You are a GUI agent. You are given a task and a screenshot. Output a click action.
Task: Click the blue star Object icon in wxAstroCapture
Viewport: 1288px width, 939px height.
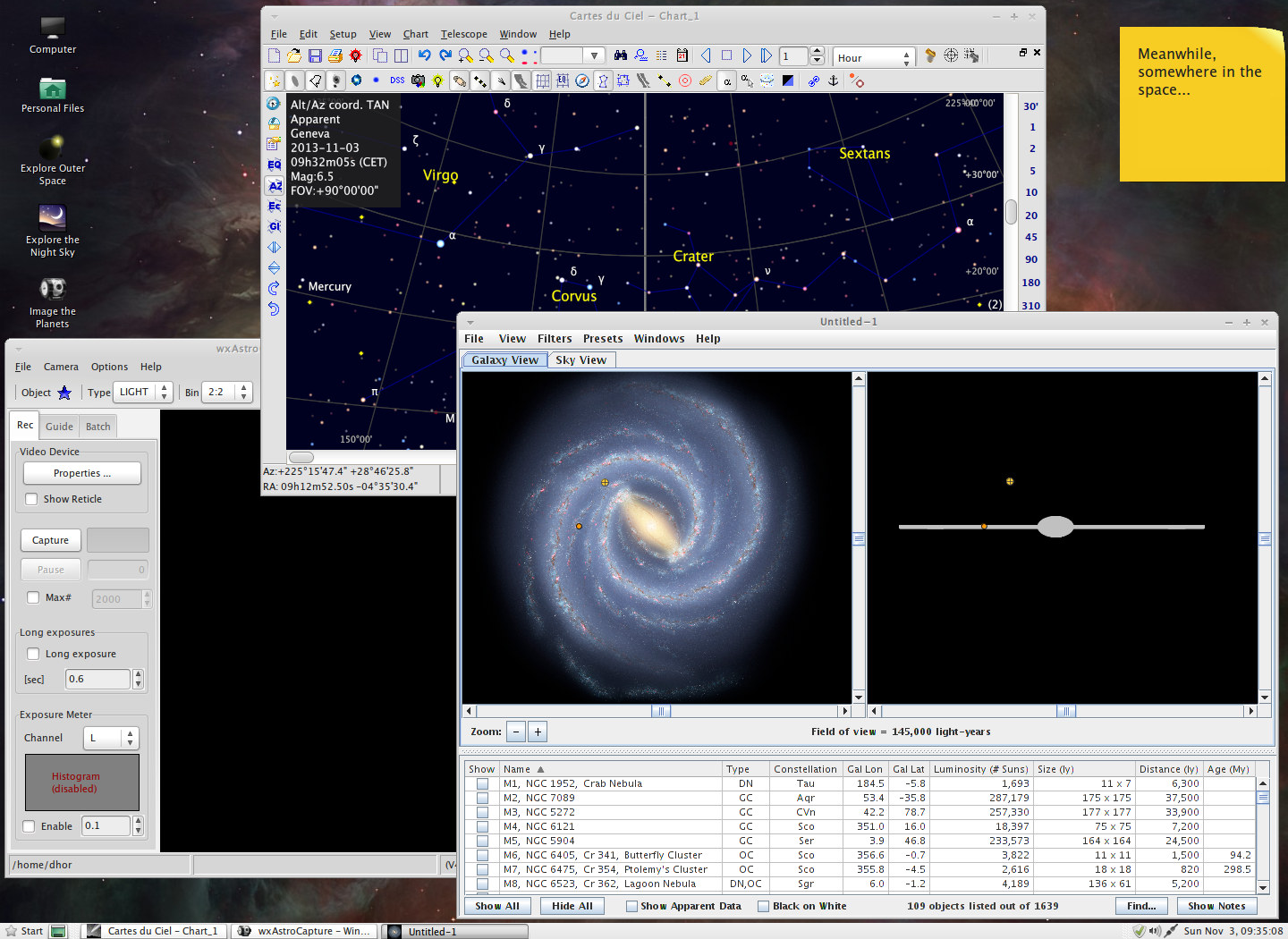click(x=64, y=393)
